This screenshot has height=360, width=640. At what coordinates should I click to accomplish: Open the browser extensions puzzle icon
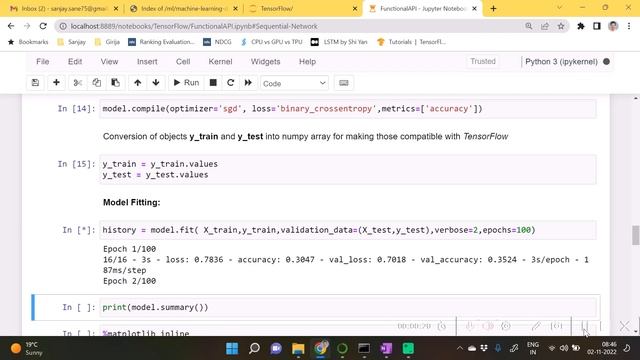[x=581, y=26]
